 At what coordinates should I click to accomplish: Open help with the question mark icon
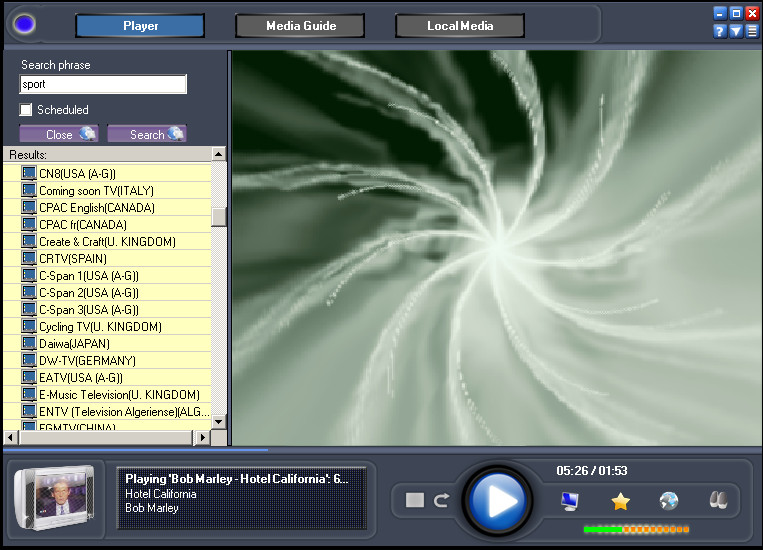[720, 32]
